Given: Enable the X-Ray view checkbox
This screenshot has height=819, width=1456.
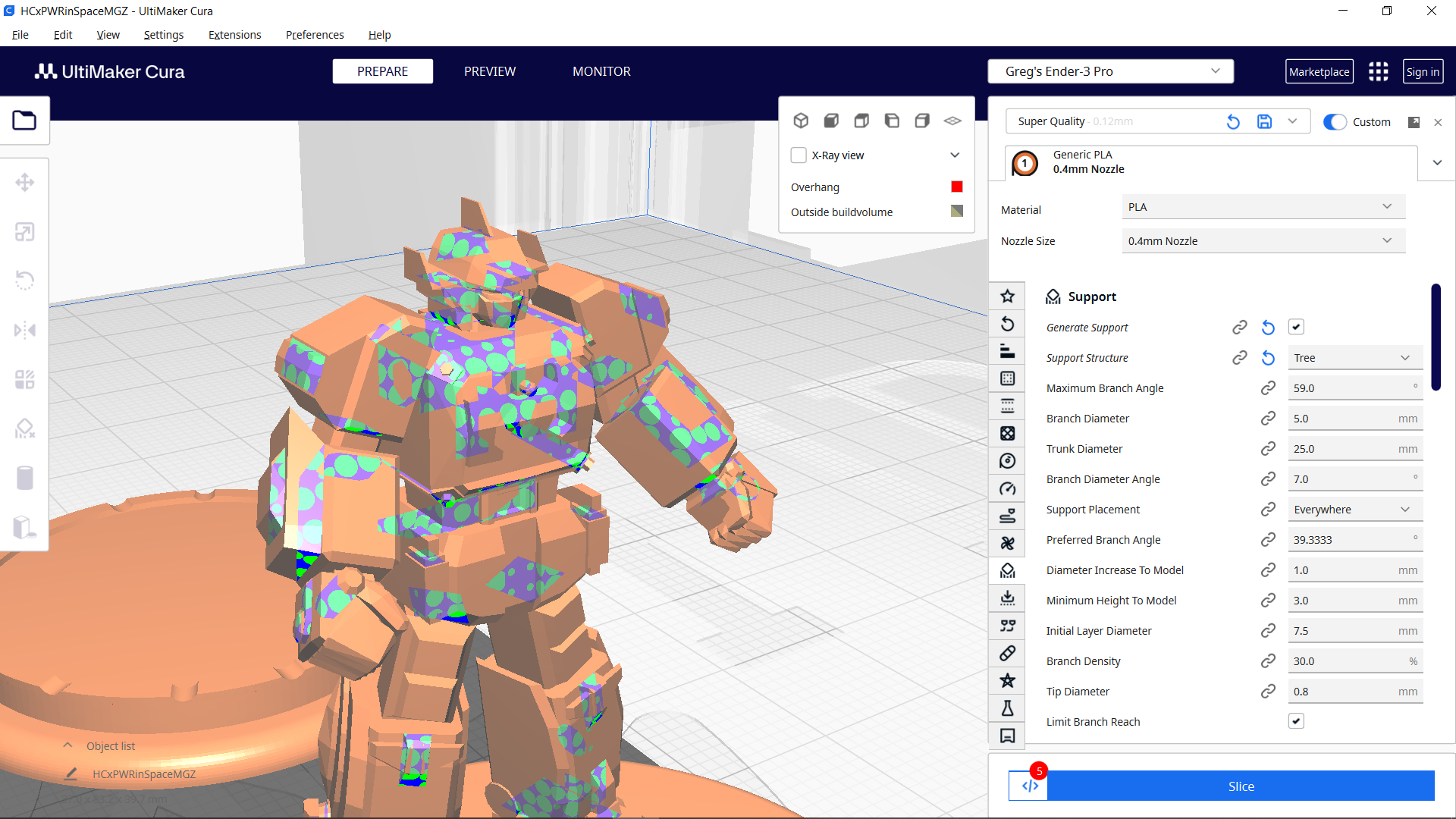Looking at the screenshot, I should 799,155.
